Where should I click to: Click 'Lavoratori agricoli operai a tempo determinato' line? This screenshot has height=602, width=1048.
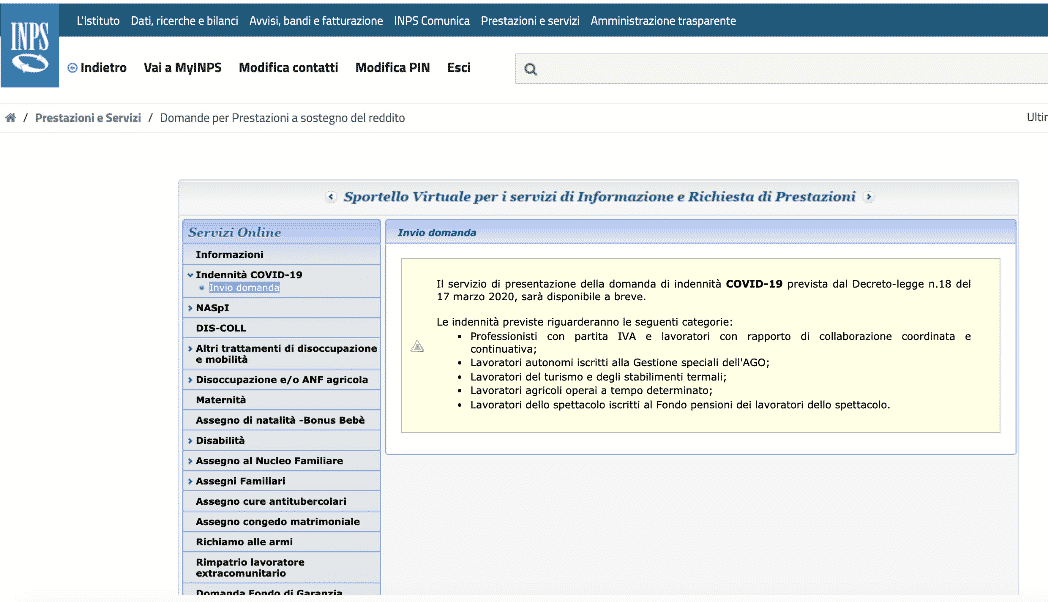[x=592, y=391]
